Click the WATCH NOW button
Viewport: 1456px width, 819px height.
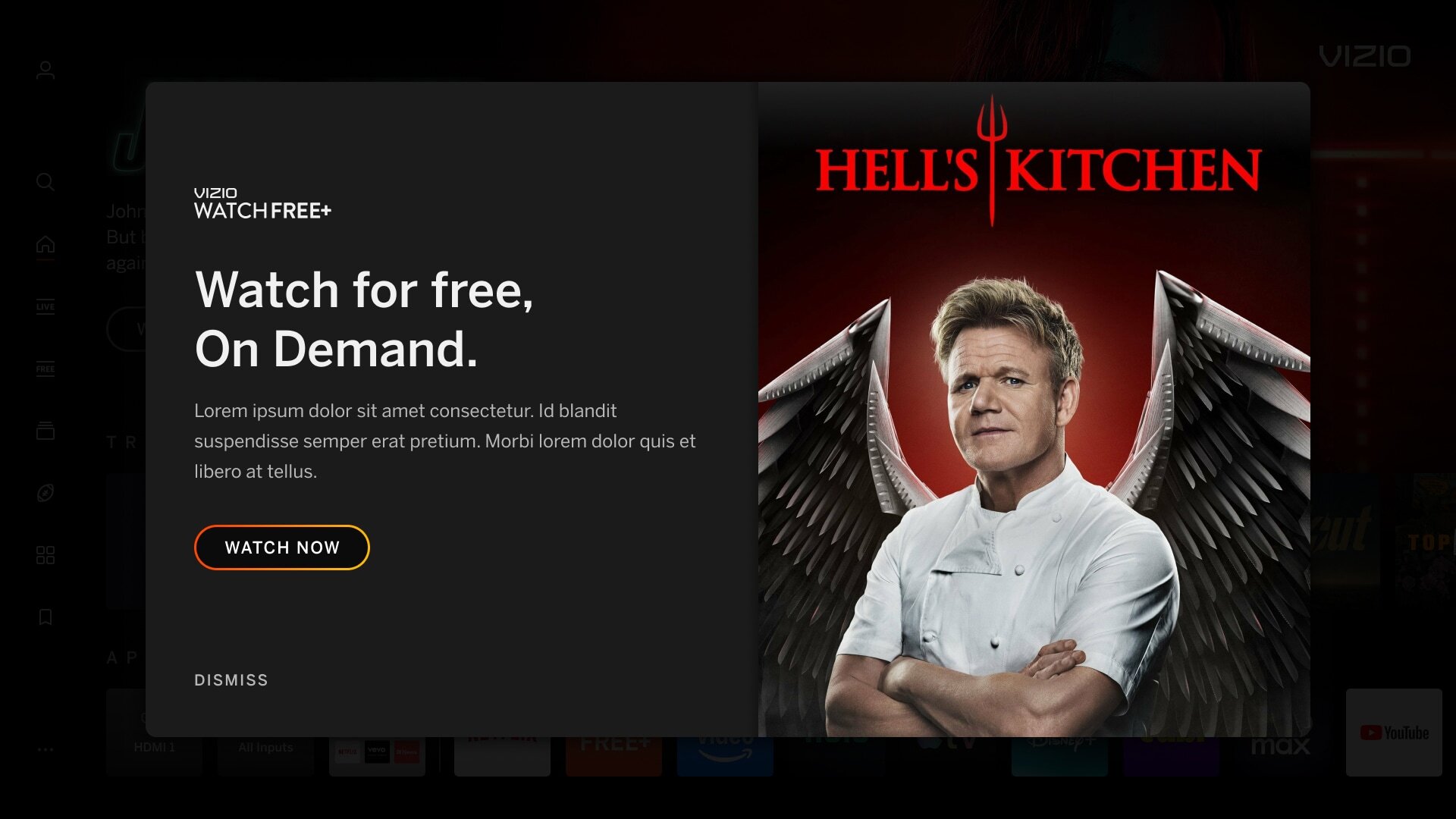[x=282, y=548]
